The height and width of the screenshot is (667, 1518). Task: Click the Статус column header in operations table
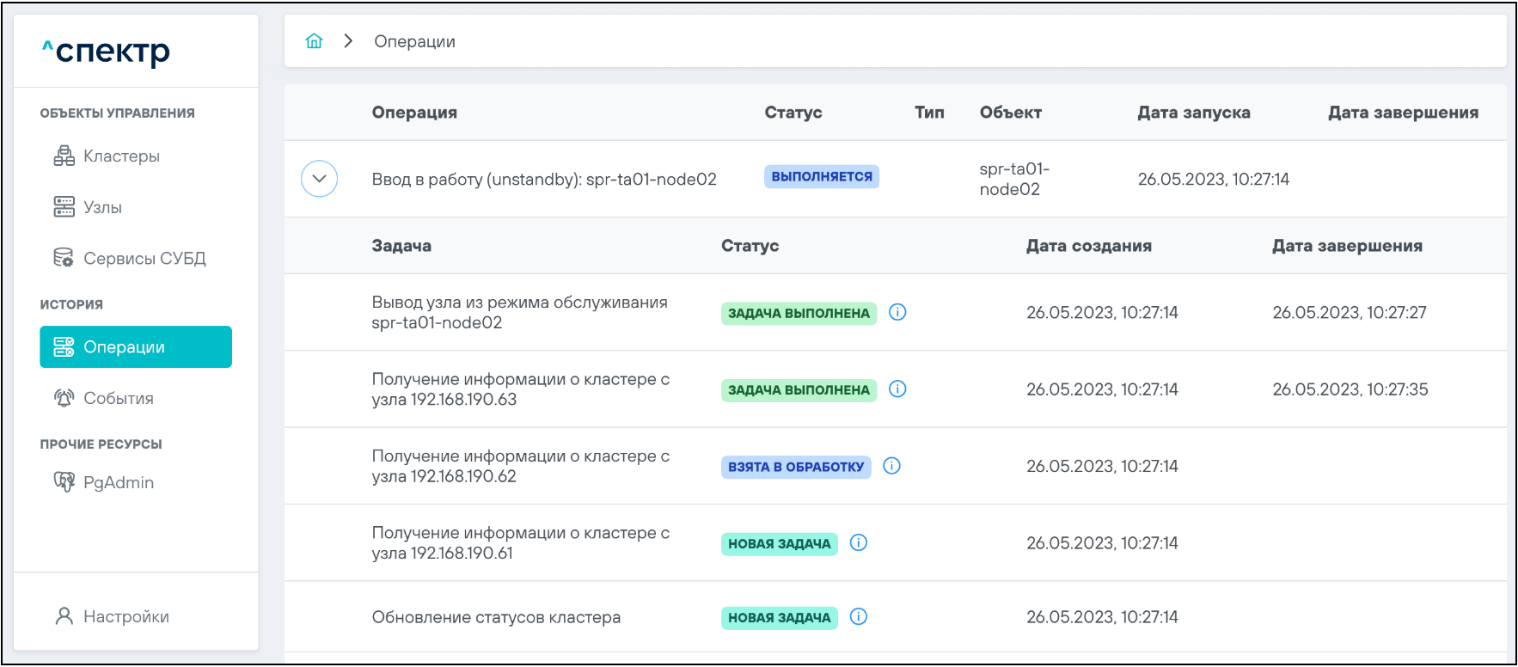pyautogui.click(x=793, y=112)
